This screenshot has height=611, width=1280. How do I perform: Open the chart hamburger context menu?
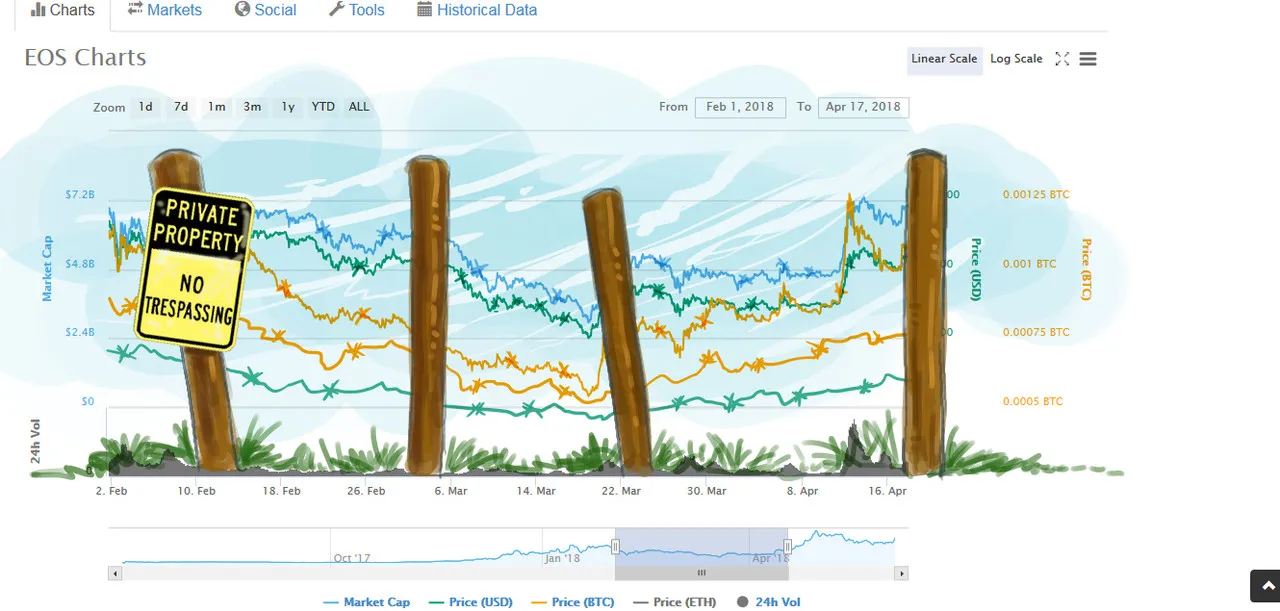coord(1088,59)
